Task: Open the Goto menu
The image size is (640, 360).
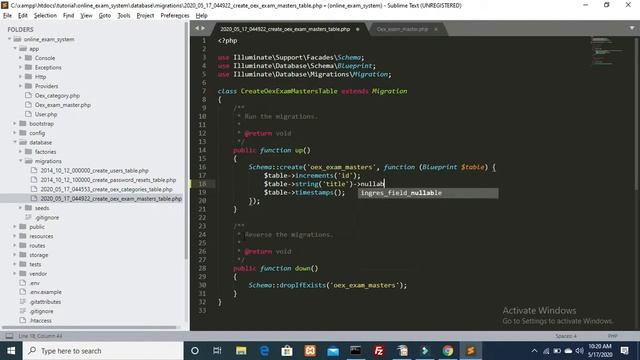Action: coord(105,16)
